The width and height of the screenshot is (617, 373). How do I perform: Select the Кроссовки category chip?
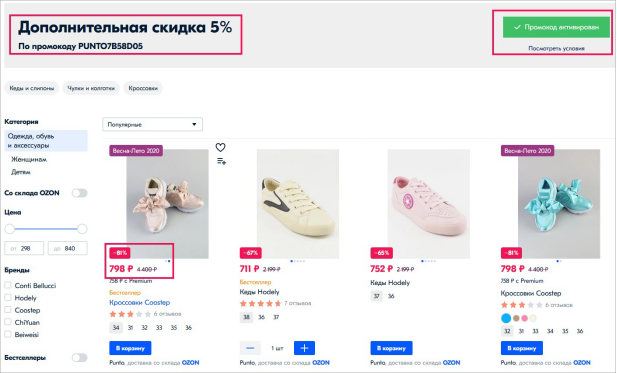tap(143, 88)
